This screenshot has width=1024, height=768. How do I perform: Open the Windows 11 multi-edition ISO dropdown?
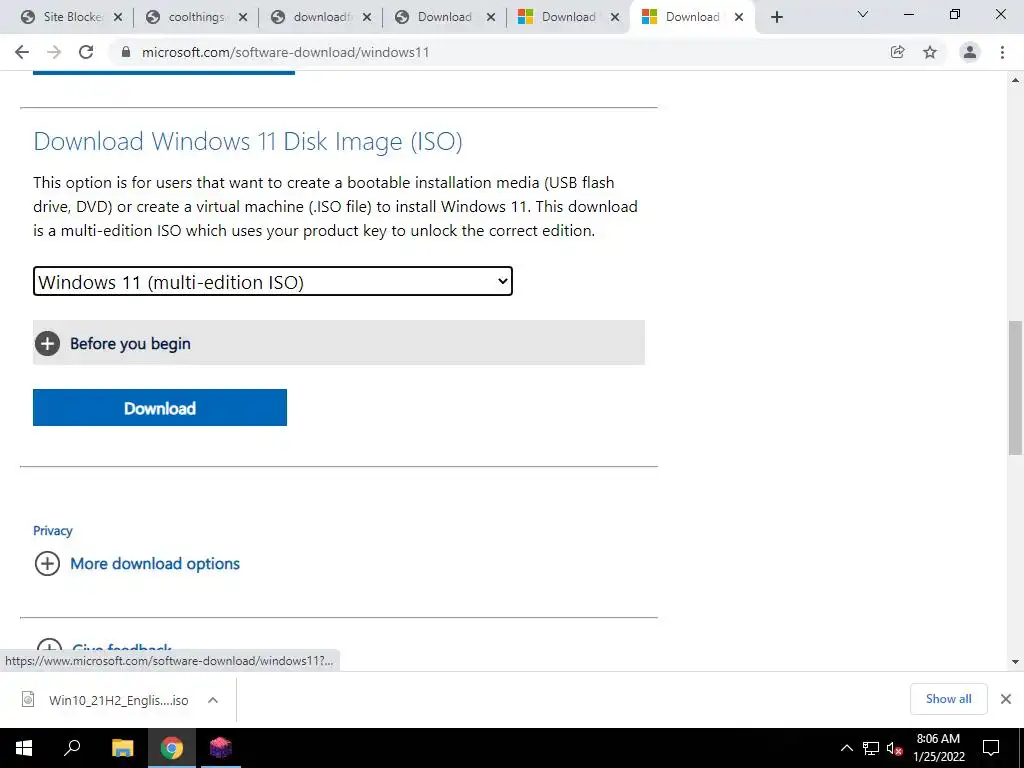pyautogui.click(x=273, y=281)
